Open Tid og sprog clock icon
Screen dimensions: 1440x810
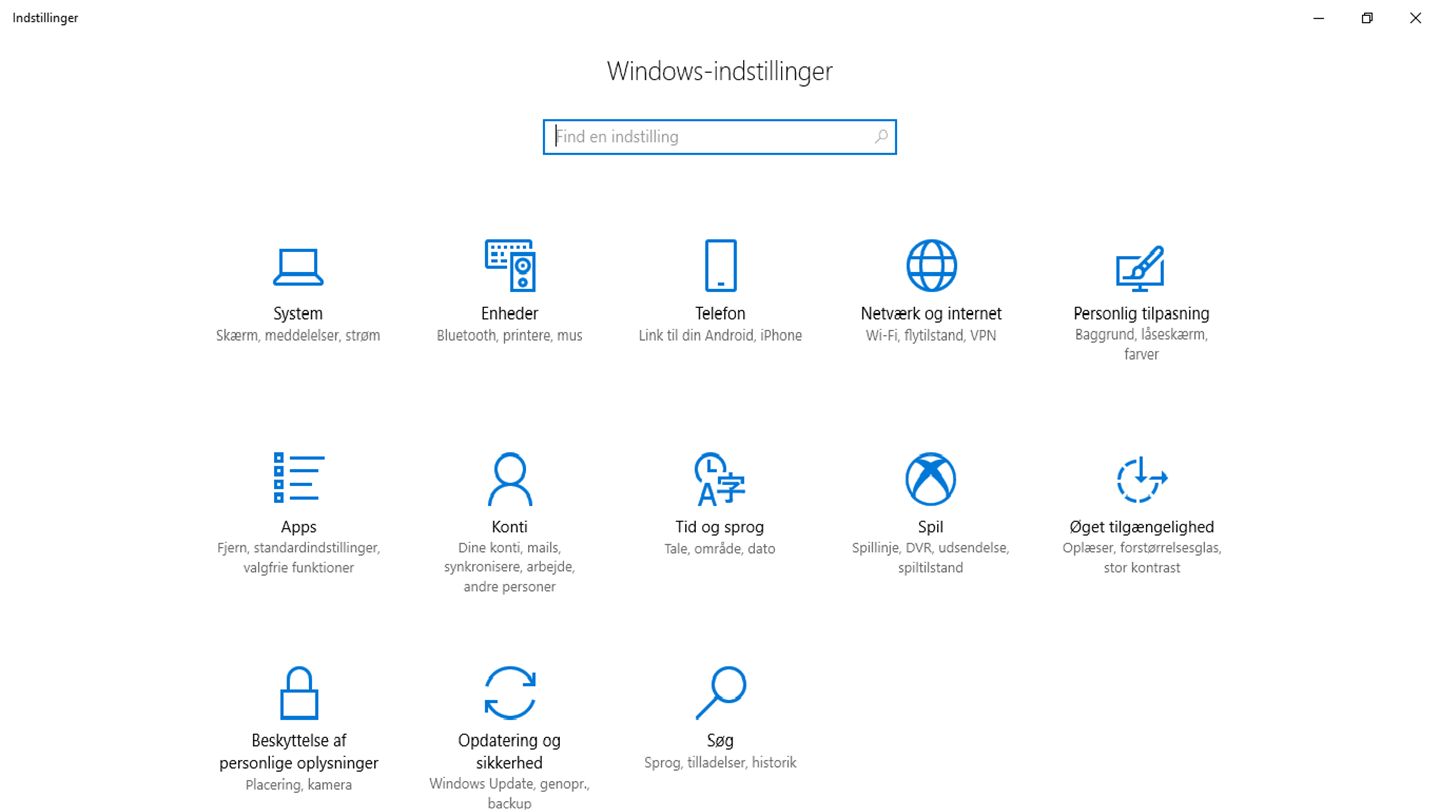click(720, 479)
